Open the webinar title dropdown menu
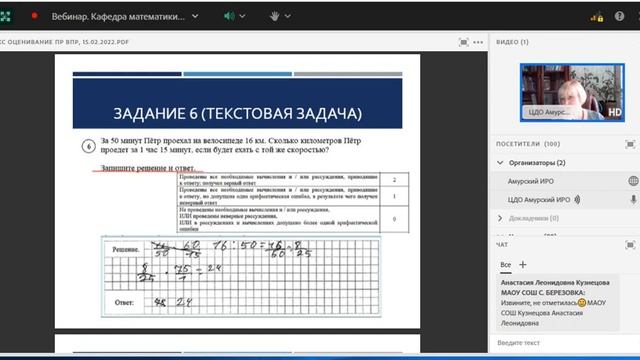Screen dimensions: 640x360 (x=195, y=16)
